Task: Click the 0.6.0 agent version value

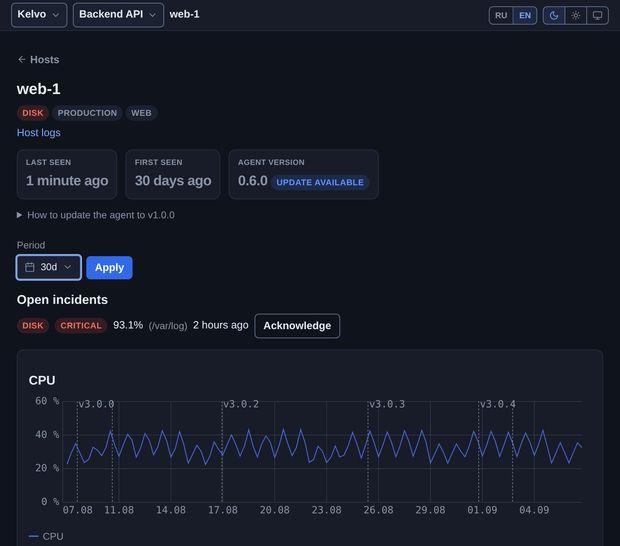Action: click(x=253, y=181)
